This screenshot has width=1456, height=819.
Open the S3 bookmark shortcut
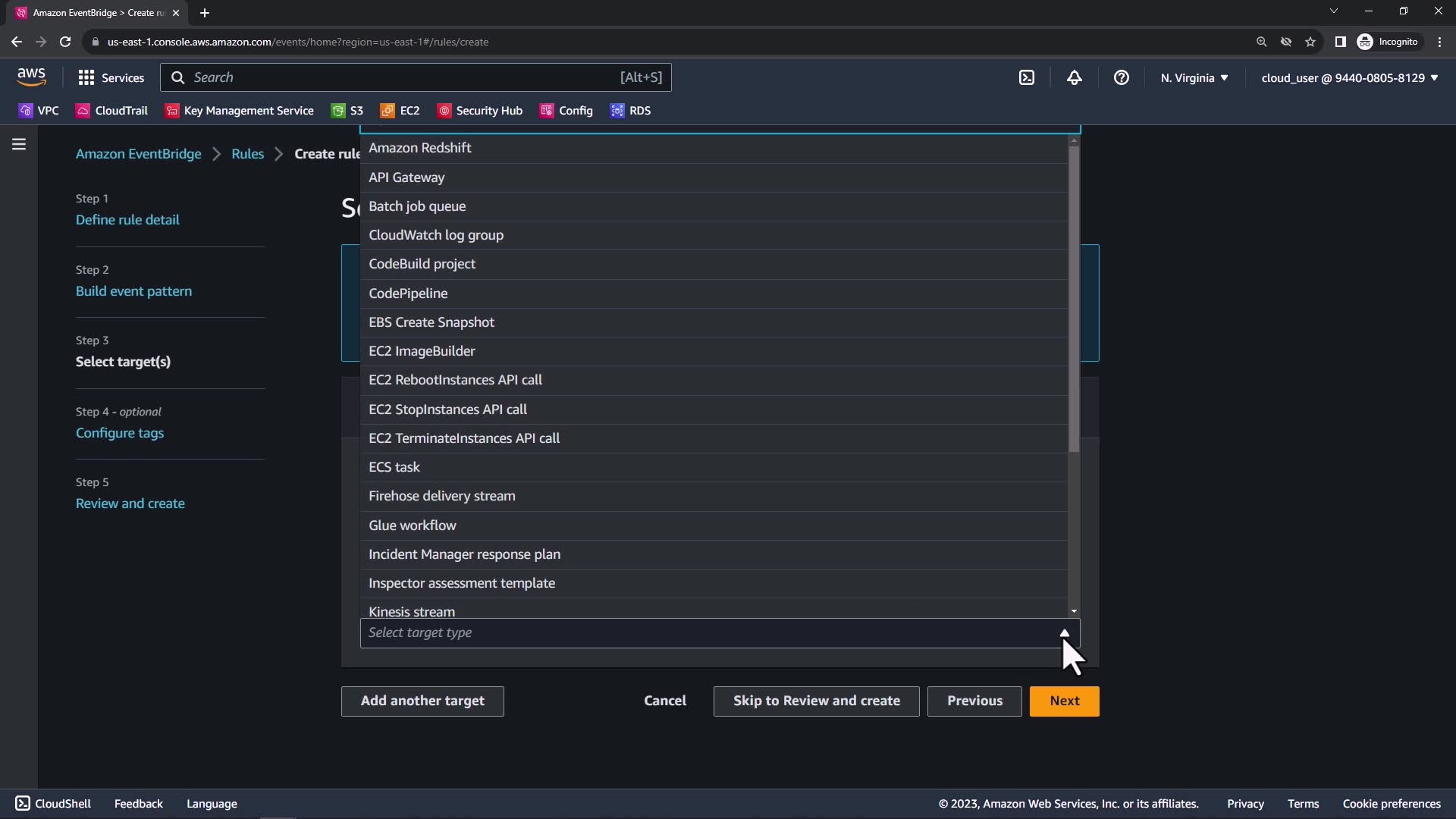347,111
